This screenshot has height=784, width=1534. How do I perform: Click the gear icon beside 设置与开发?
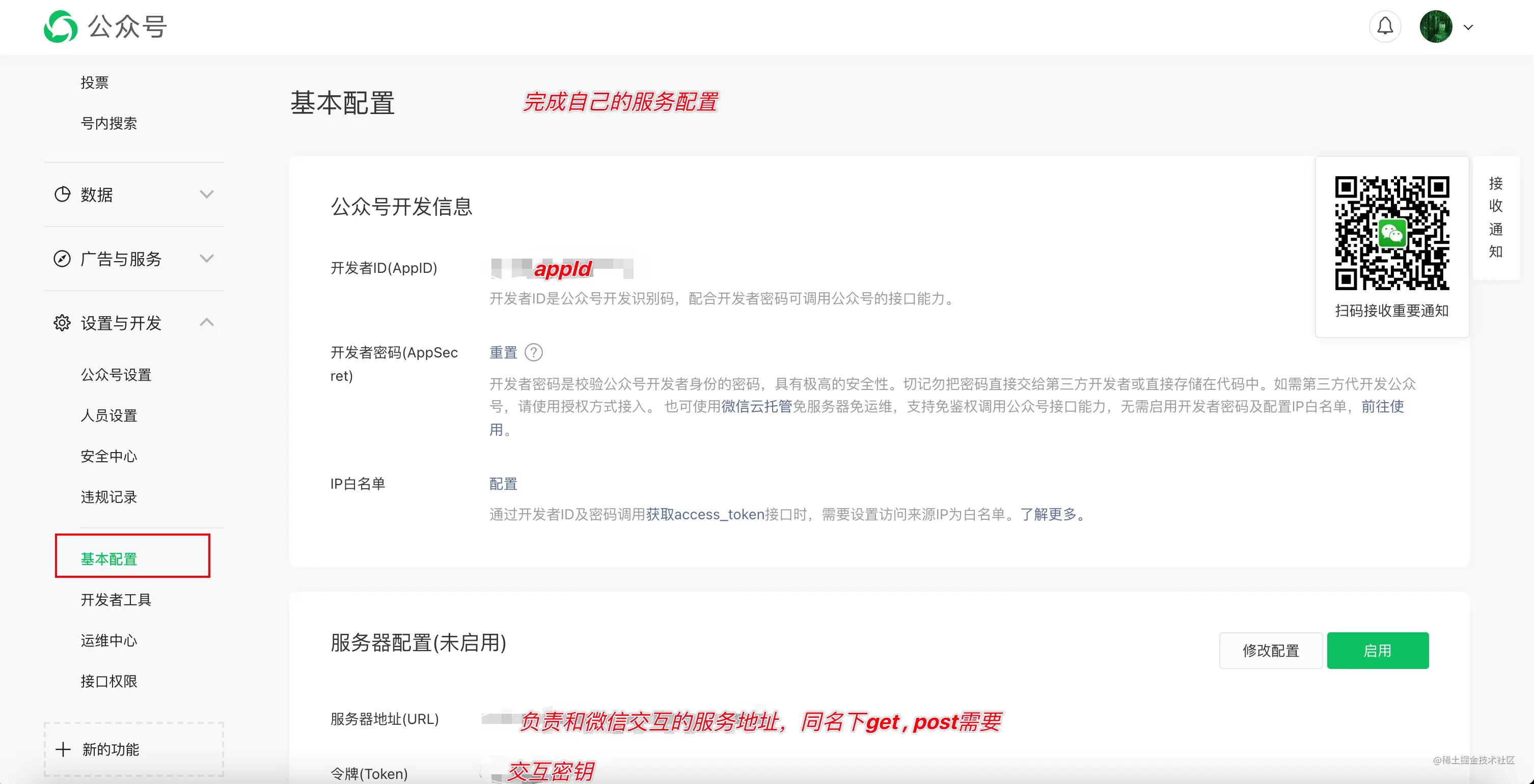click(63, 323)
